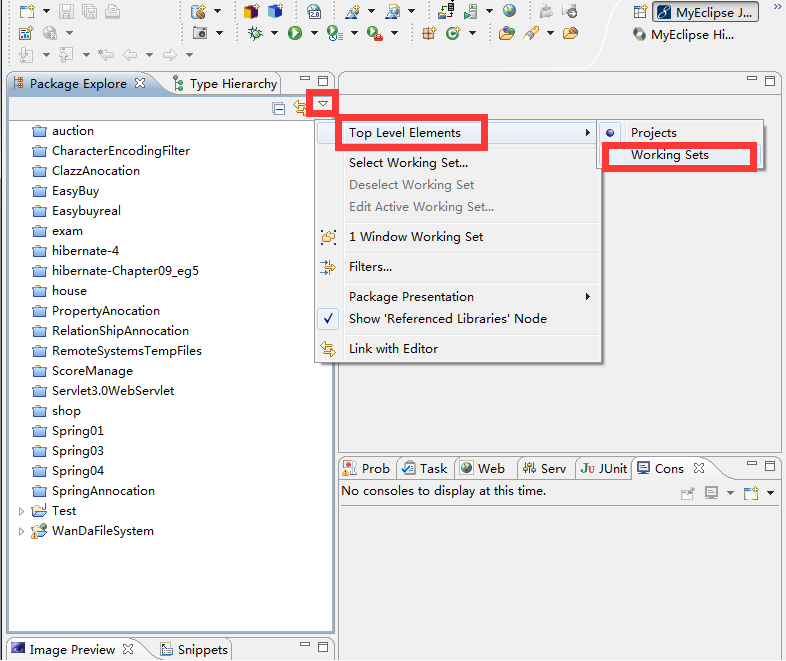Switch to the Serv (Servers) tab
The width and height of the screenshot is (786, 661).
(545, 469)
